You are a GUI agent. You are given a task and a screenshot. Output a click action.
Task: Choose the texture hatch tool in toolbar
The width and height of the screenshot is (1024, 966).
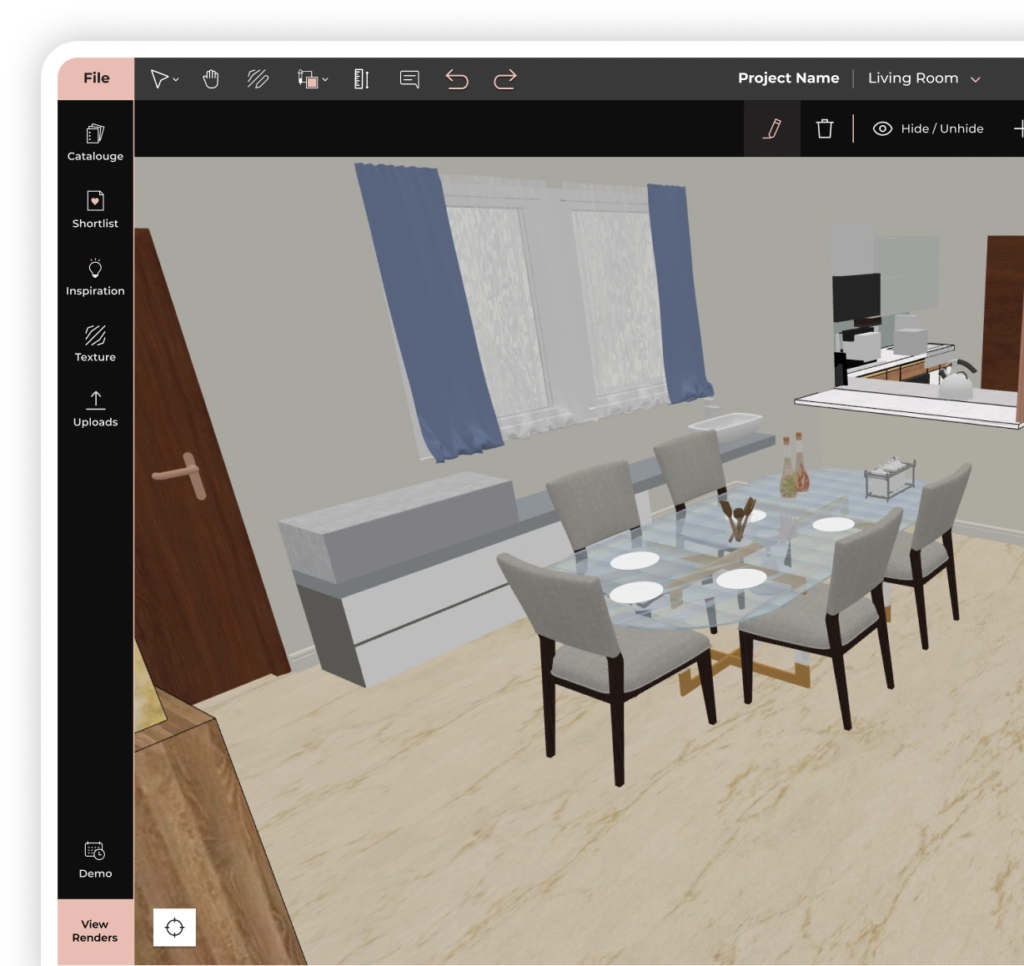tap(257, 79)
